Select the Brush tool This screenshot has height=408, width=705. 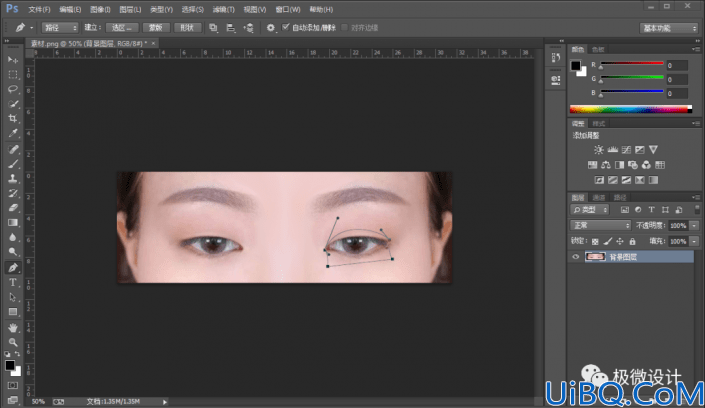click(x=13, y=164)
